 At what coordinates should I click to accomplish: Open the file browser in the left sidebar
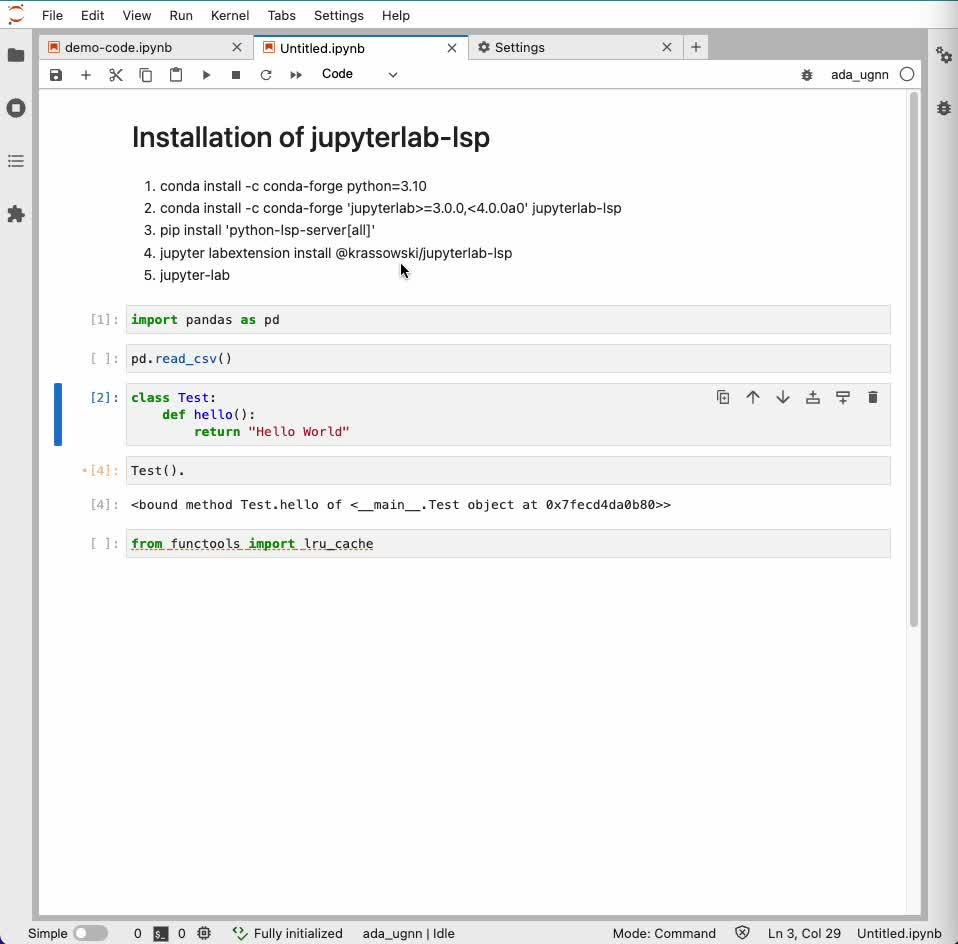point(16,55)
